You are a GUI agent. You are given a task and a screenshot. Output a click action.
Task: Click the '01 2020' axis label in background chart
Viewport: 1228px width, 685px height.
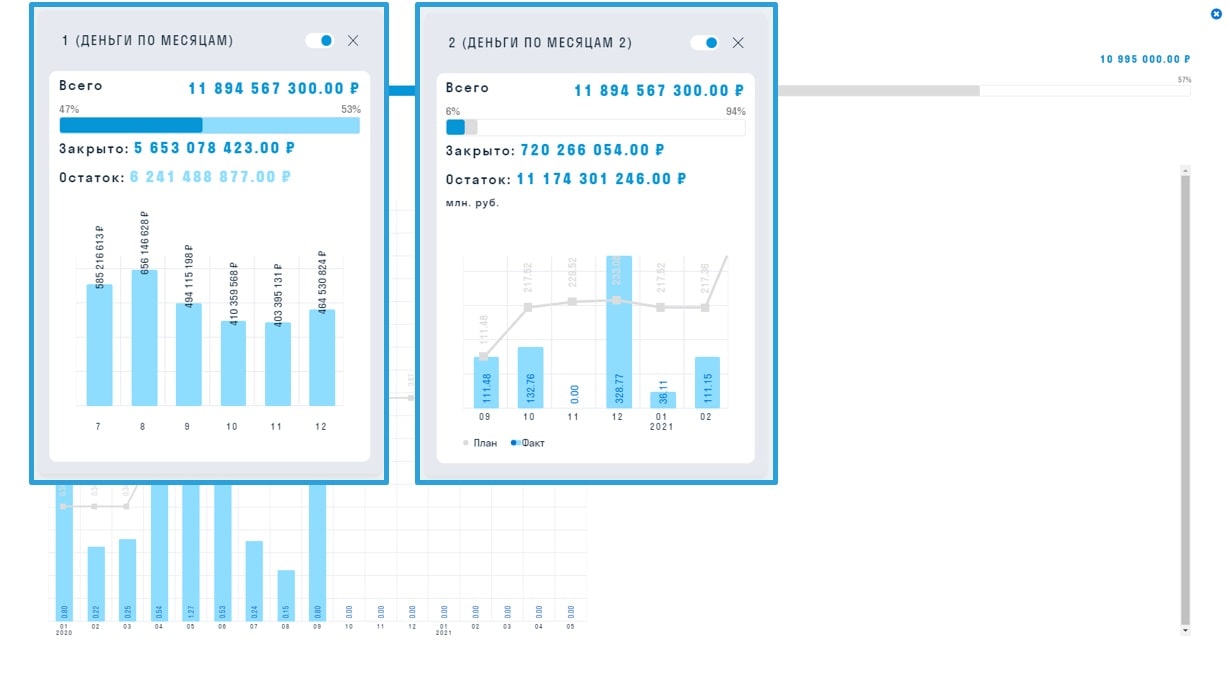point(64,630)
